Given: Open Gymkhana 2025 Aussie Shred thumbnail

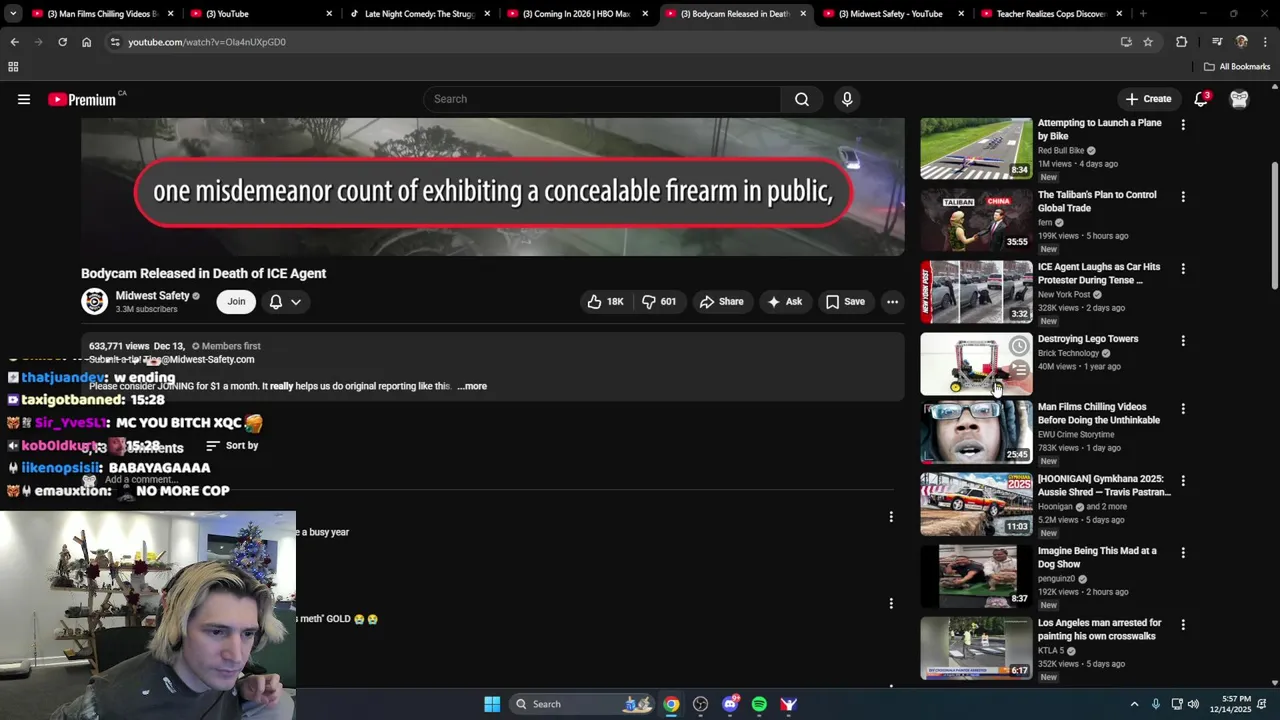Looking at the screenshot, I should tap(976, 504).
